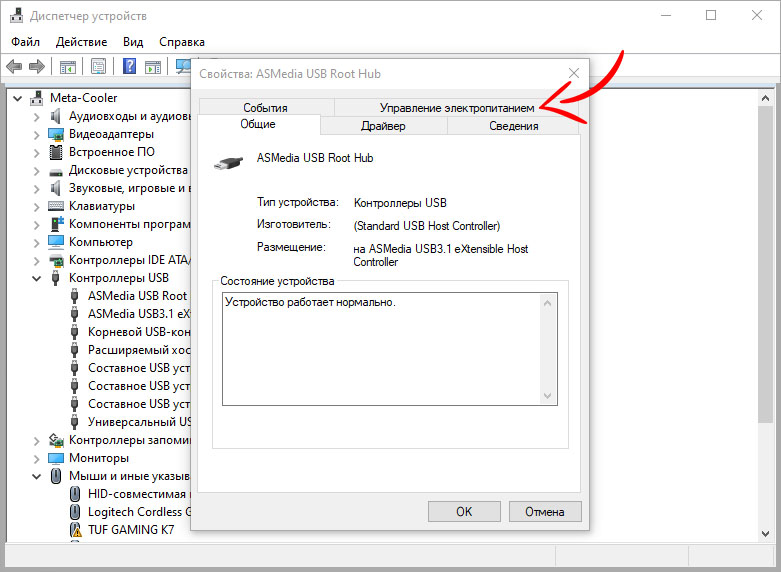This screenshot has width=781, height=572.
Task: Click the Аудиовходы speaker icon
Action: click(56, 116)
